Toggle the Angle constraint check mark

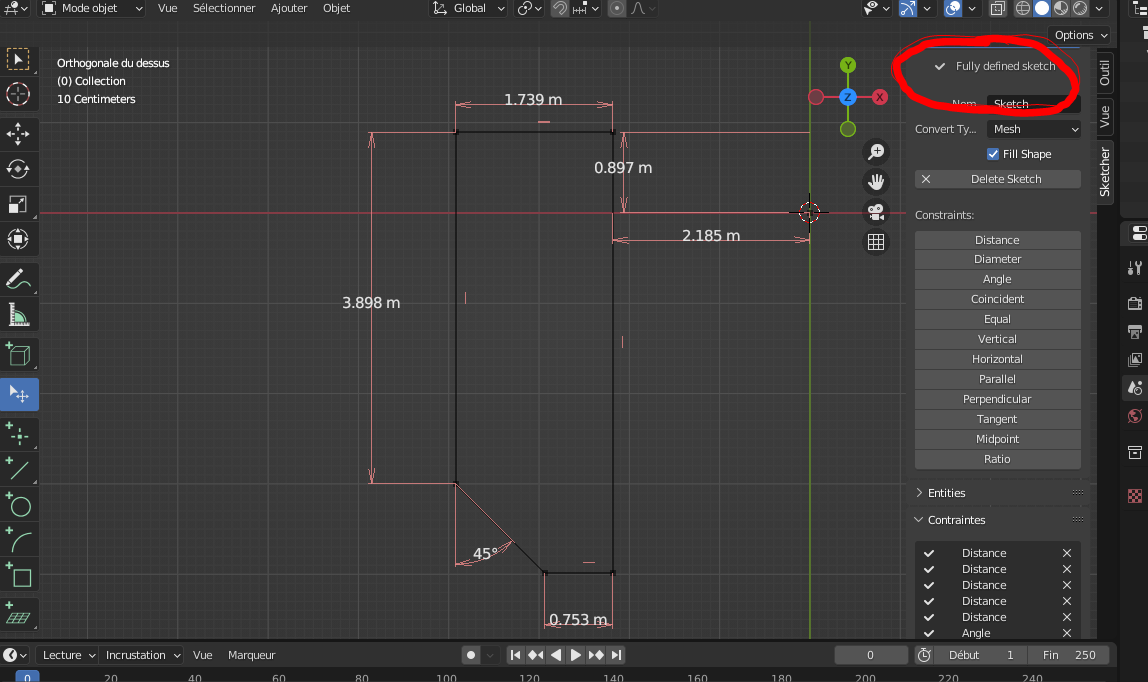click(x=929, y=633)
